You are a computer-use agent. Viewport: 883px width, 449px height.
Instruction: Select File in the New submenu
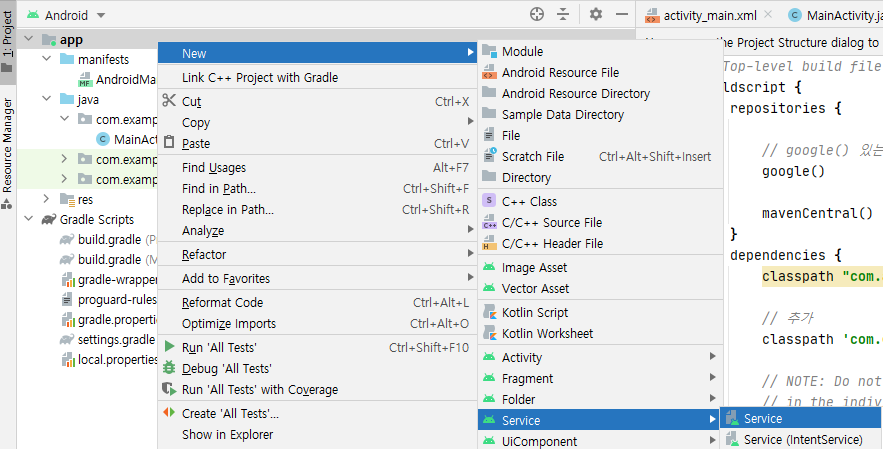click(x=599, y=135)
